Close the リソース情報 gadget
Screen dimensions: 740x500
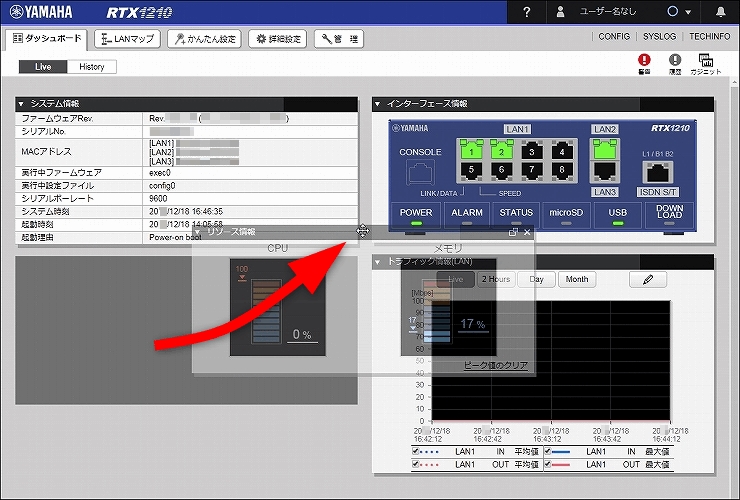click(527, 232)
